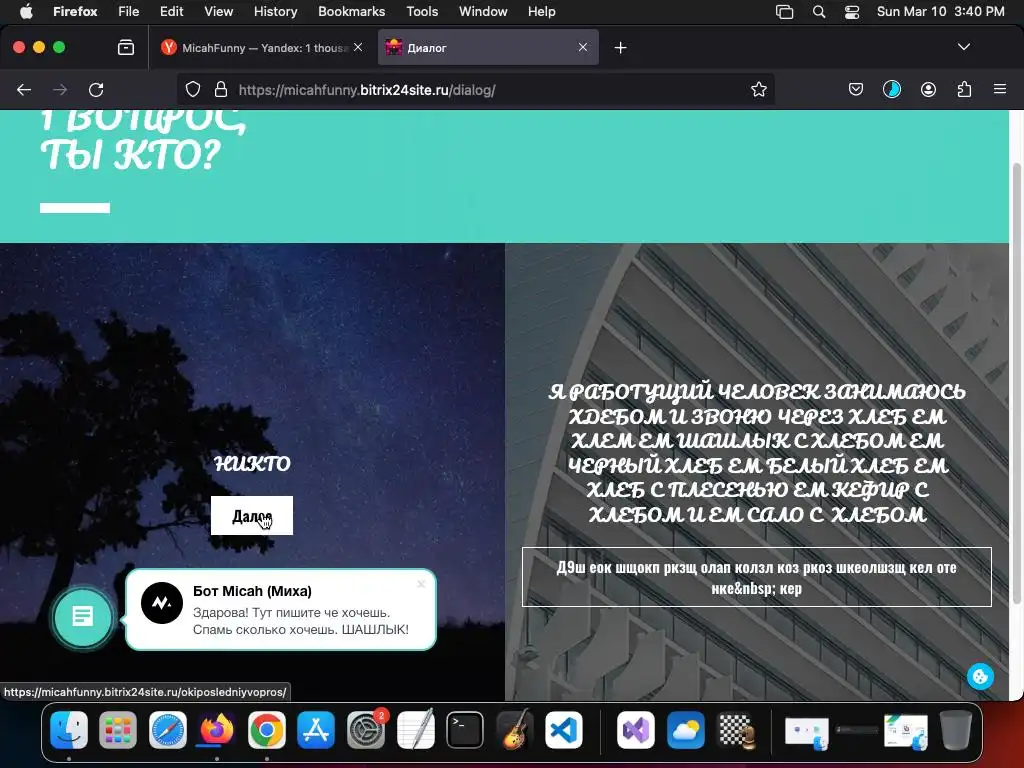Click the outlined gibberish text box
This screenshot has width=1024, height=768.
click(757, 577)
